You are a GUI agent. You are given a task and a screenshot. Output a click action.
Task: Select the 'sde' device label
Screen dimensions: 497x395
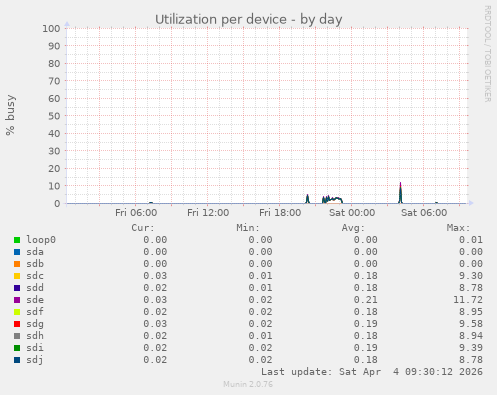[x=35, y=300]
